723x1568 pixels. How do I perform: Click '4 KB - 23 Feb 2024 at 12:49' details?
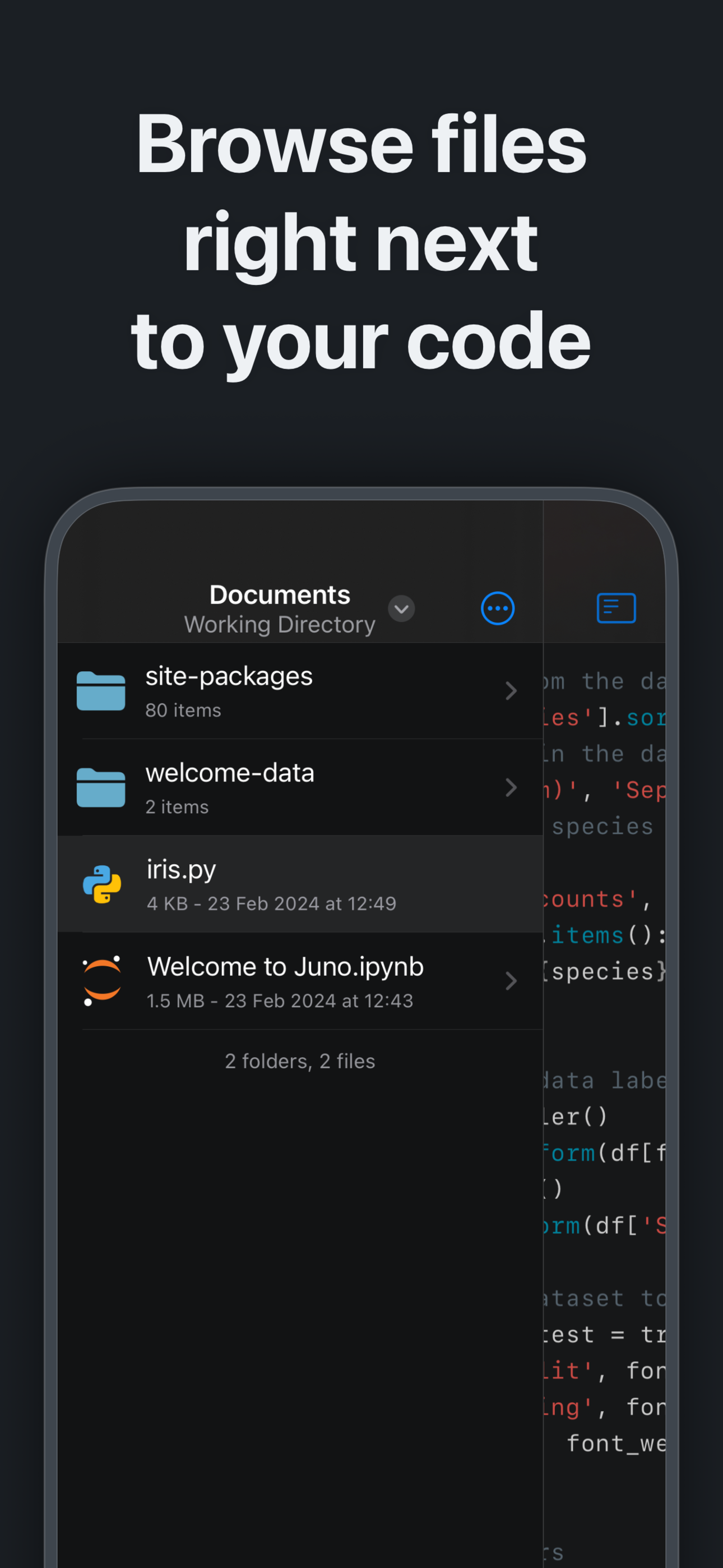coord(271,904)
